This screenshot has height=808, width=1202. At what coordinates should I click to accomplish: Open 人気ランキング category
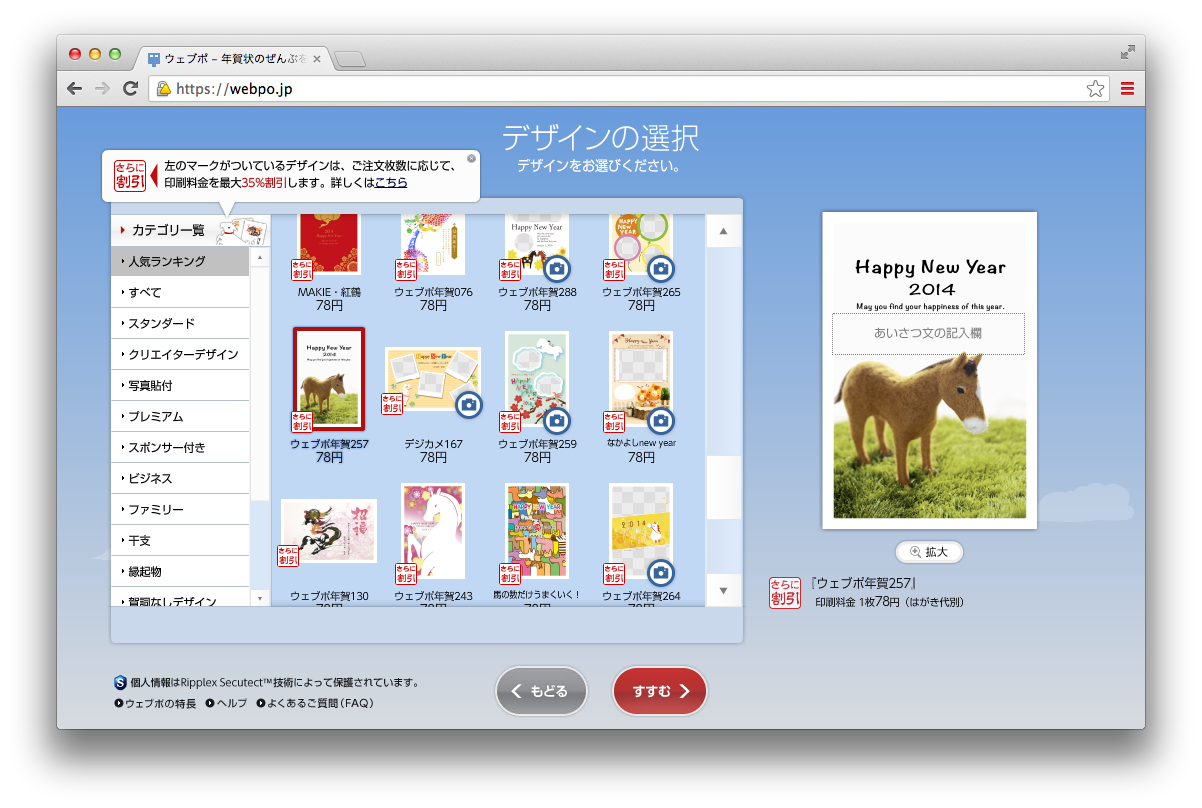(180, 261)
